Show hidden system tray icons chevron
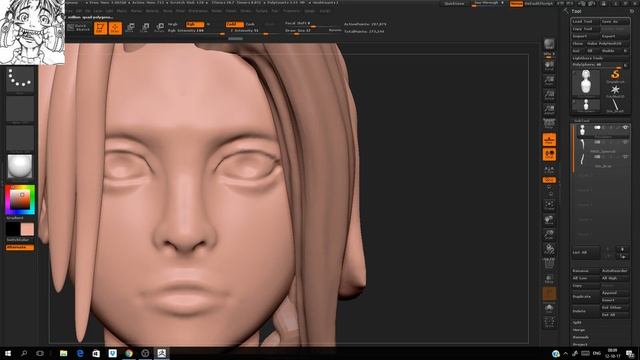Image resolution: width=640 pixels, height=360 pixels. (566, 353)
